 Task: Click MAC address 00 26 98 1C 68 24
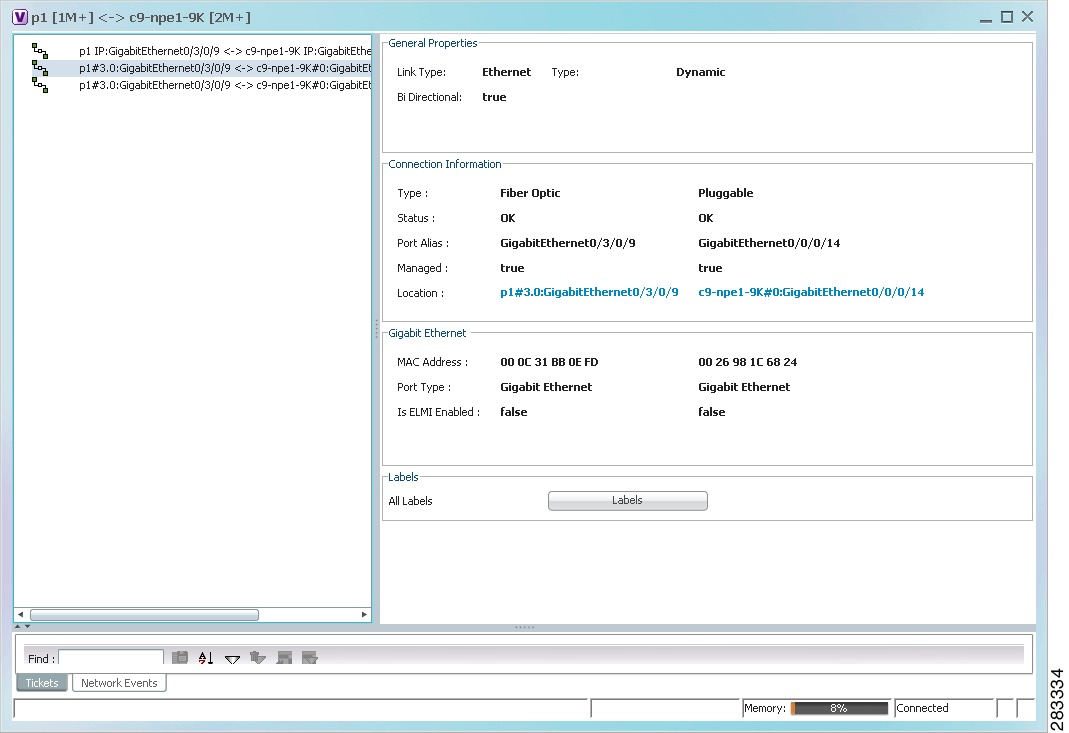coord(748,362)
